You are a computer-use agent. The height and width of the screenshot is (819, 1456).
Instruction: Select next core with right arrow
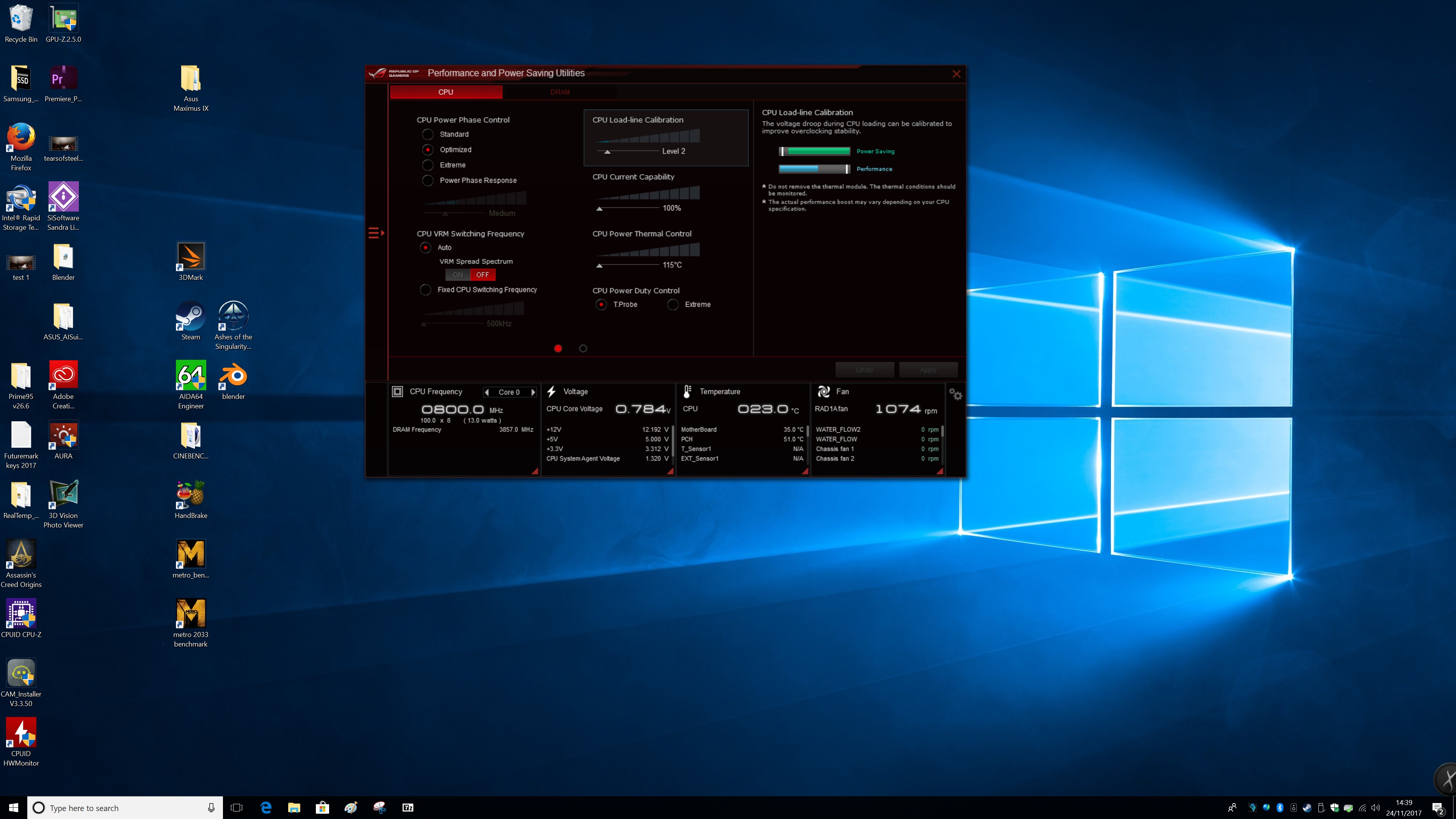coord(532,392)
